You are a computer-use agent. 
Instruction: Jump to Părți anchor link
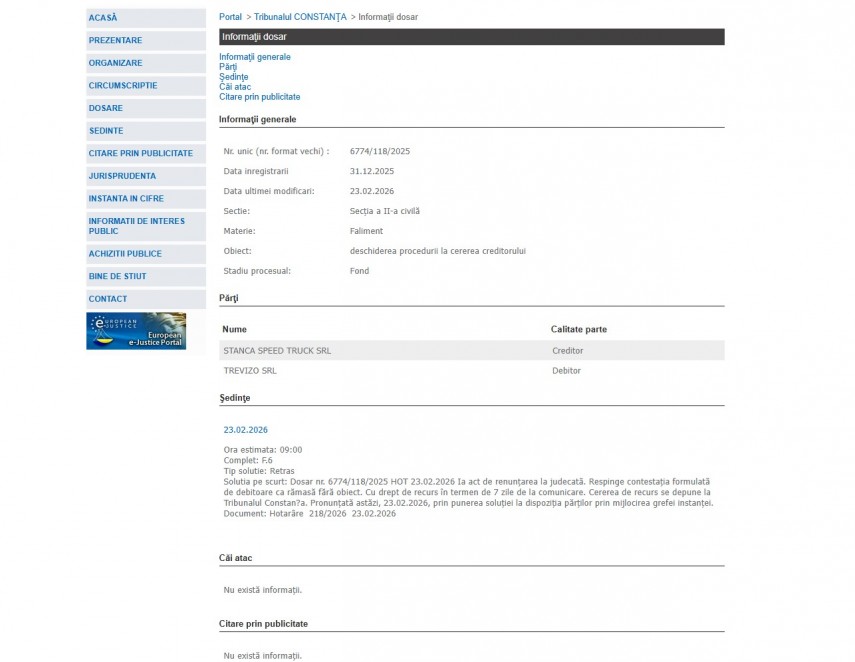tap(228, 67)
